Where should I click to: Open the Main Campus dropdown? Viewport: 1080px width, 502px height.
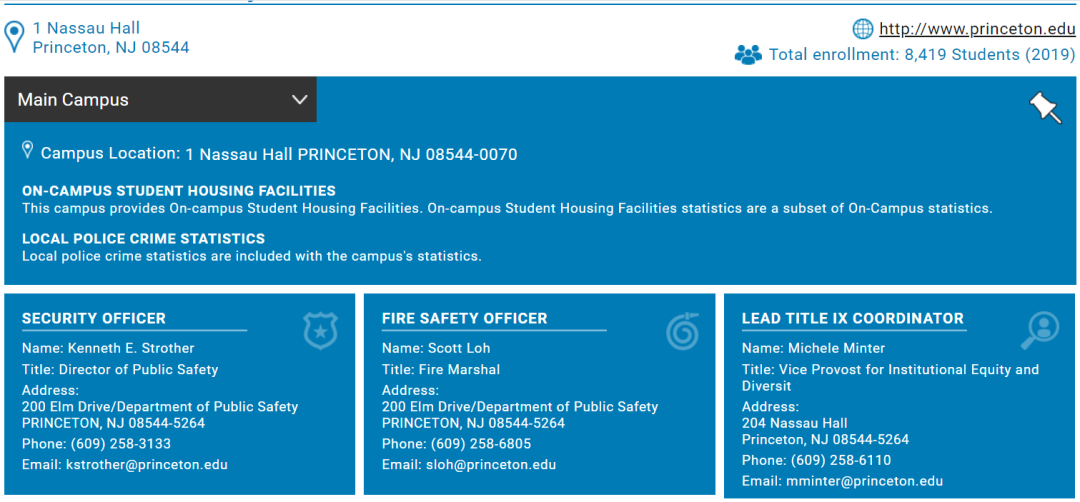coord(160,100)
